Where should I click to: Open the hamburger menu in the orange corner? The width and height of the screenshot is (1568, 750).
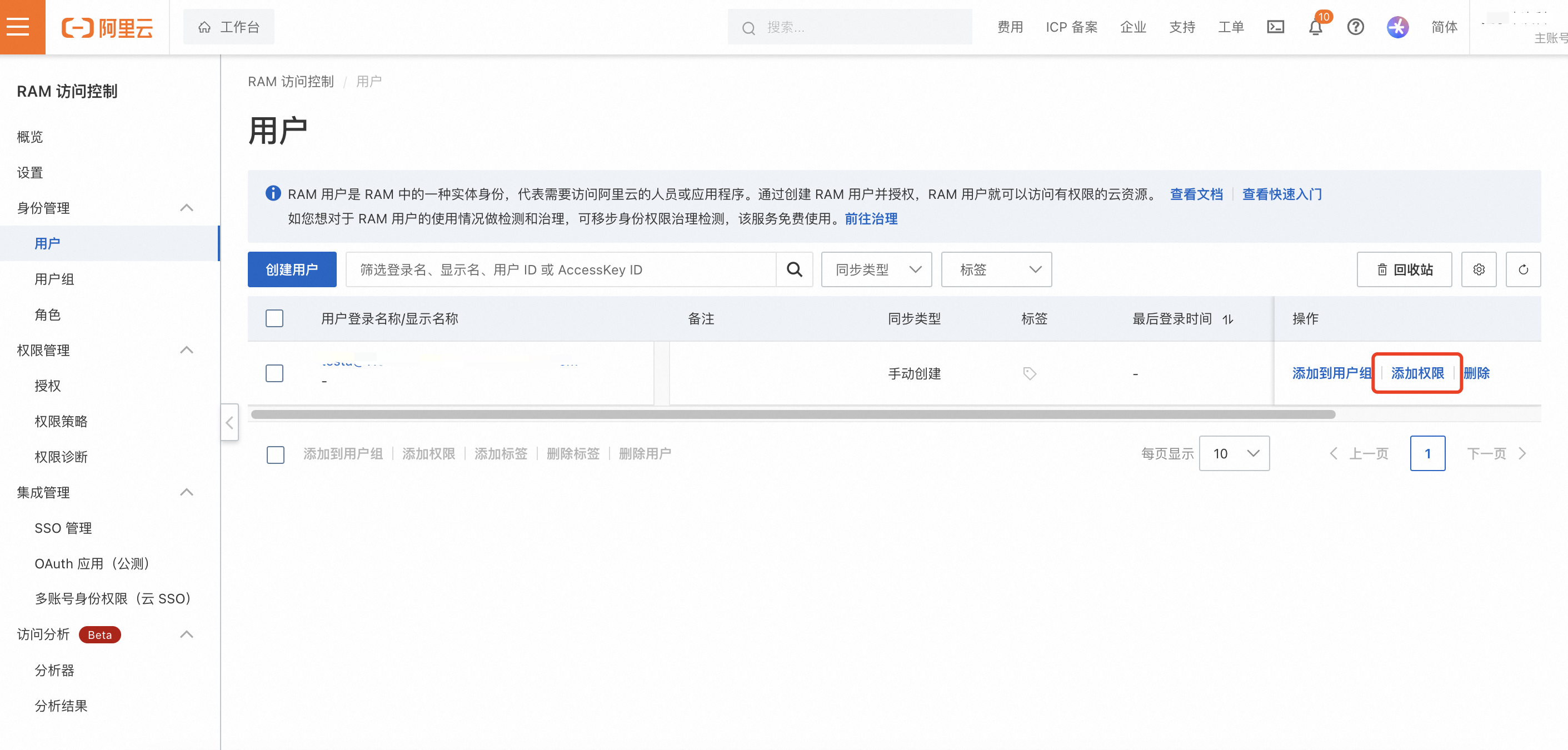tap(18, 27)
